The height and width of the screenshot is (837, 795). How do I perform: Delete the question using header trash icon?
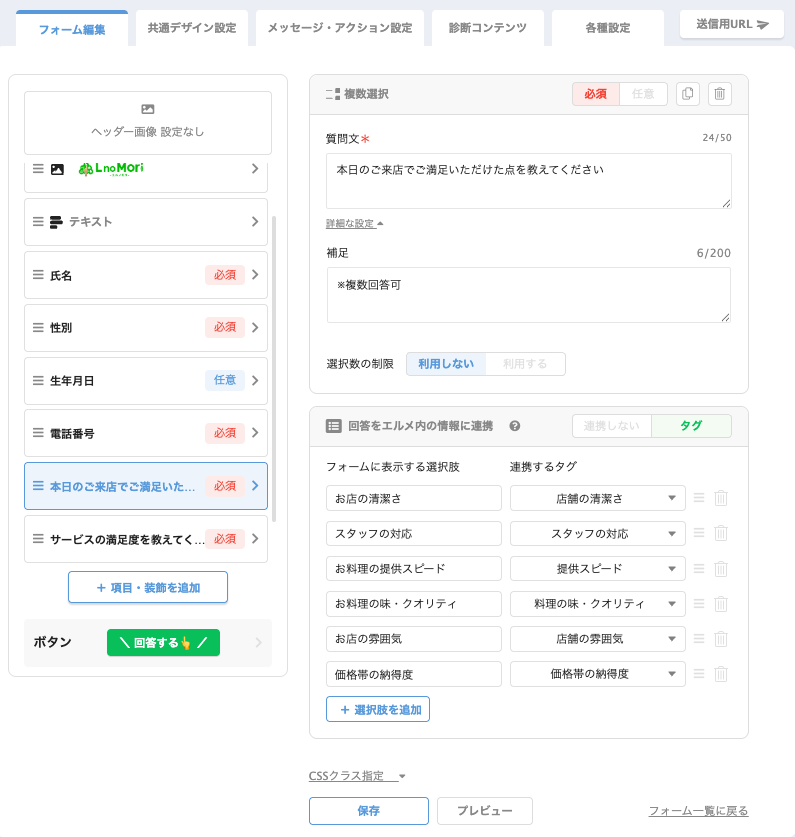coord(720,94)
